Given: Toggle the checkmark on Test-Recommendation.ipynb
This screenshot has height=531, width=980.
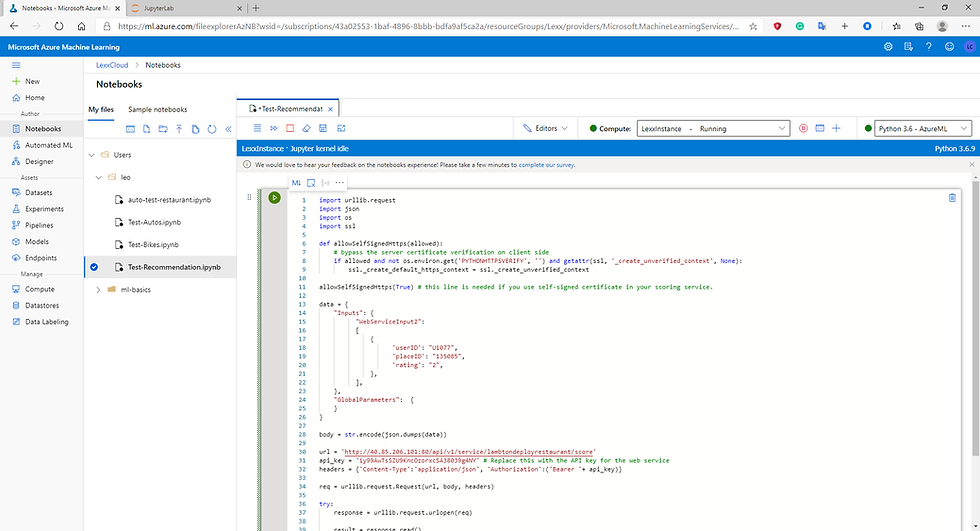Looking at the screenshot, I should 94,267.
